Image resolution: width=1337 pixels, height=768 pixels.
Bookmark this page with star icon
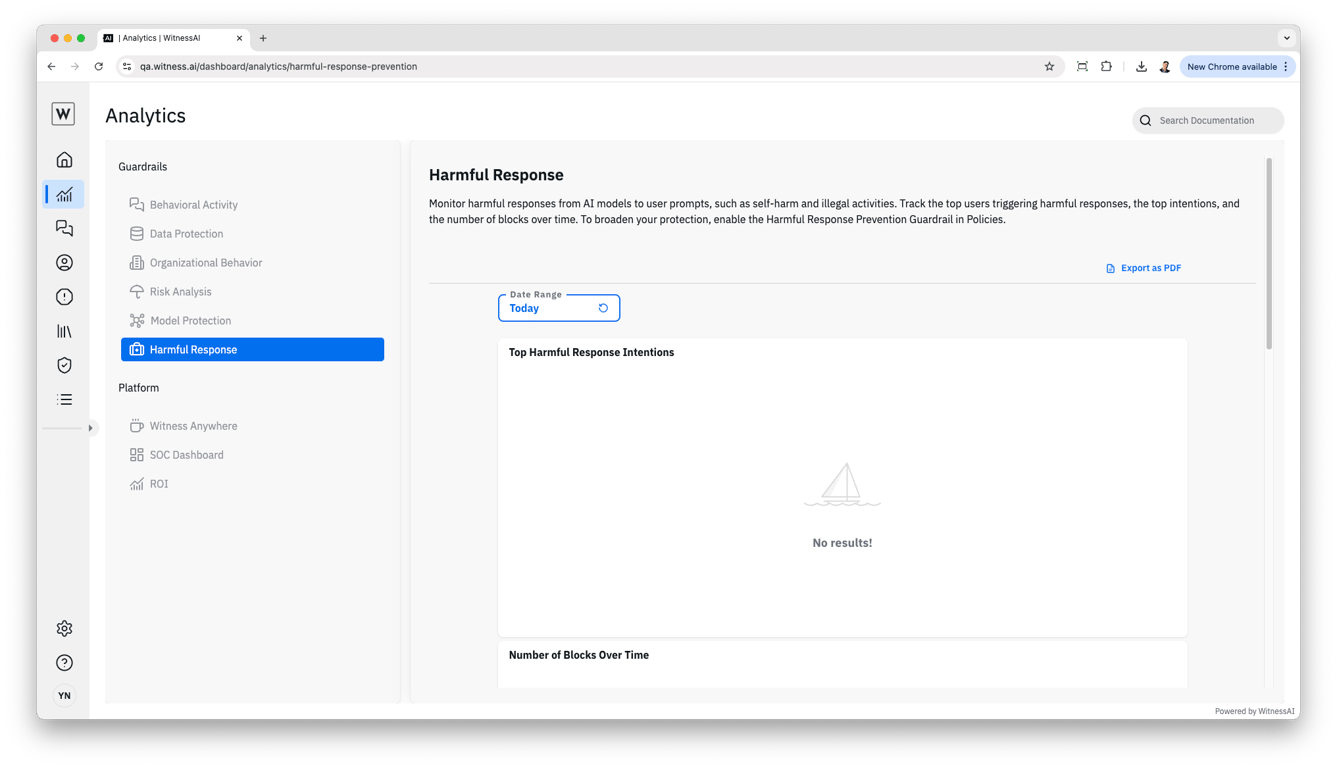pos(1049,67)
